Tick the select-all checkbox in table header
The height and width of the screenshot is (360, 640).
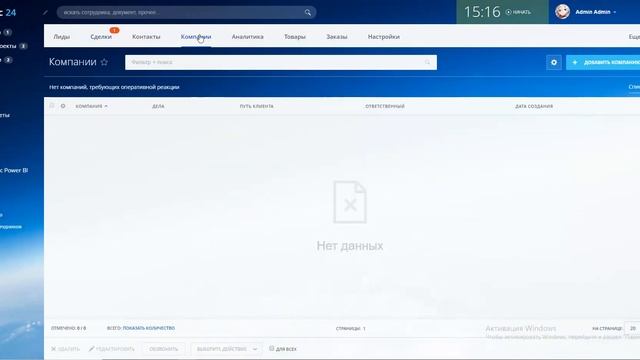coord(52,106)
